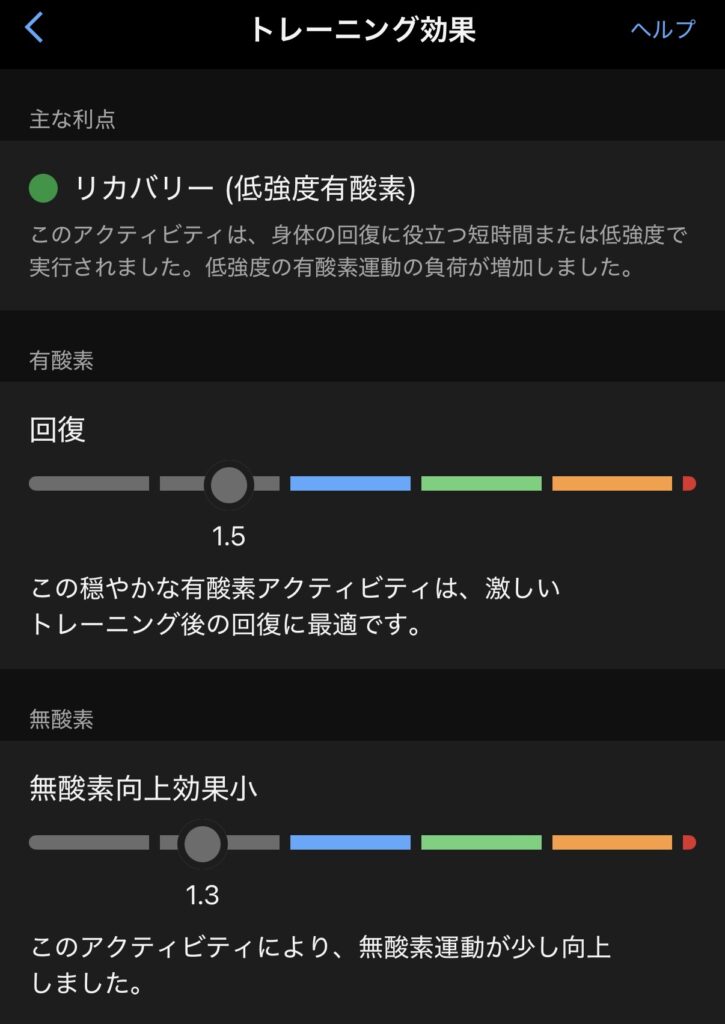
Task: Open the ヘルプ help link
Action: 662,29
